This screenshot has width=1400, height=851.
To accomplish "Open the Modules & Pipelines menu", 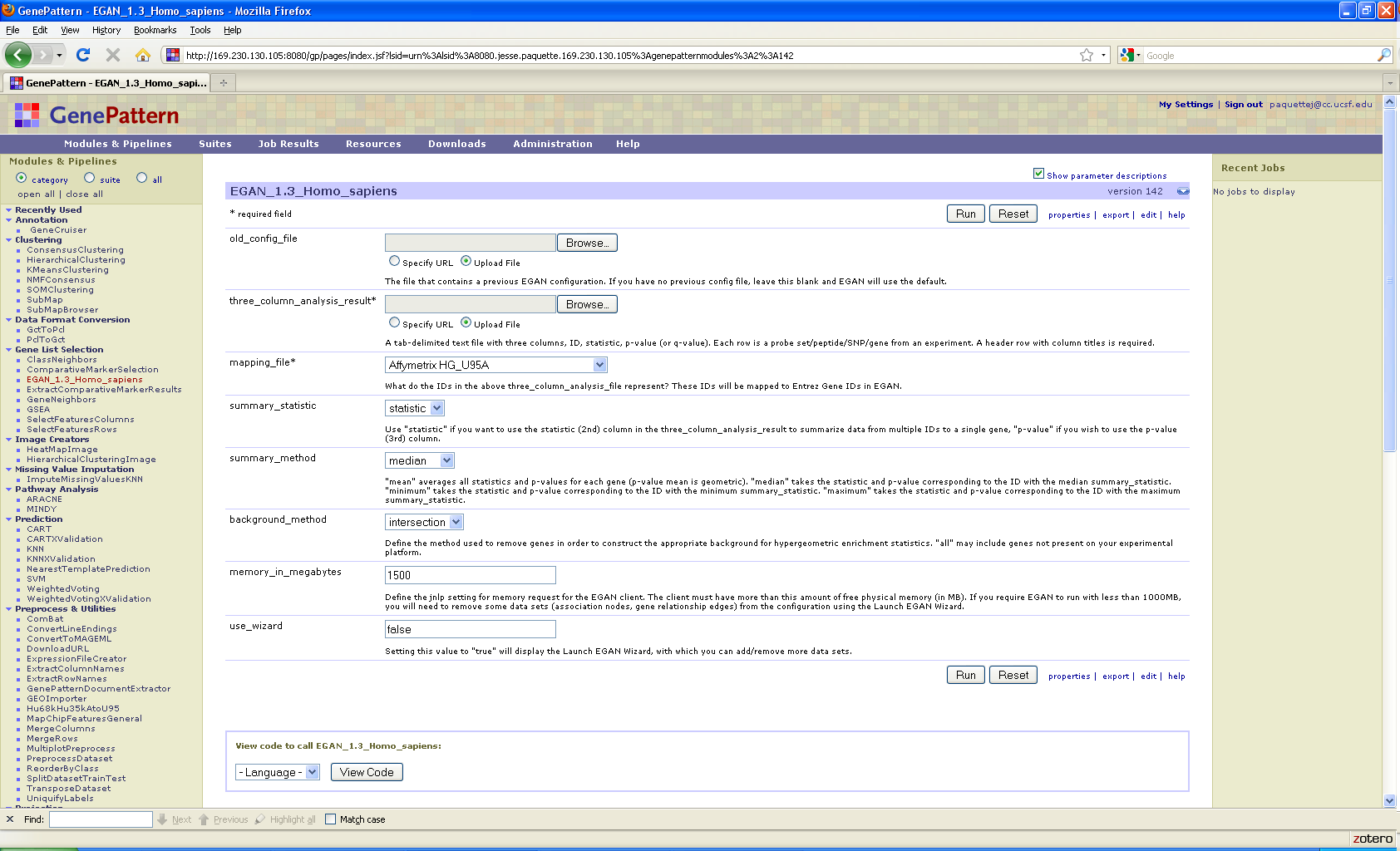I will tap(118, 144).
